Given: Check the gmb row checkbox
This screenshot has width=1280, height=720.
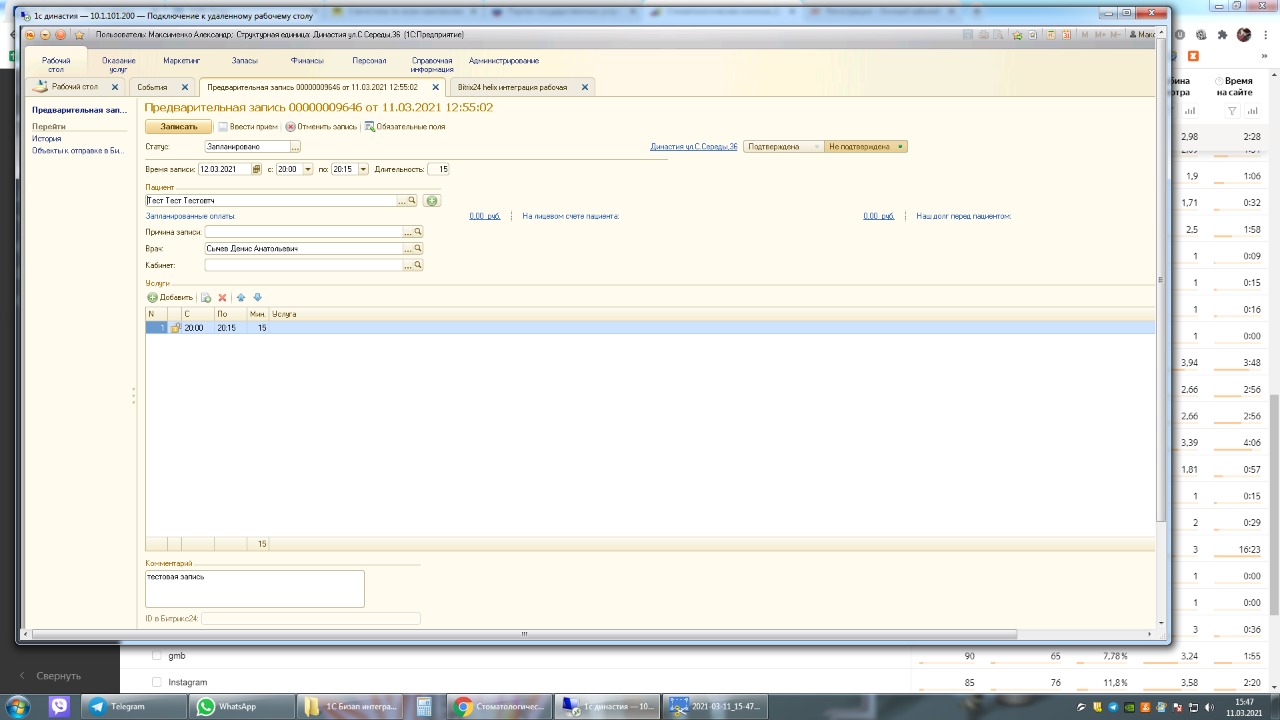Looking at the screenshot, I should (x=156, y=656).
